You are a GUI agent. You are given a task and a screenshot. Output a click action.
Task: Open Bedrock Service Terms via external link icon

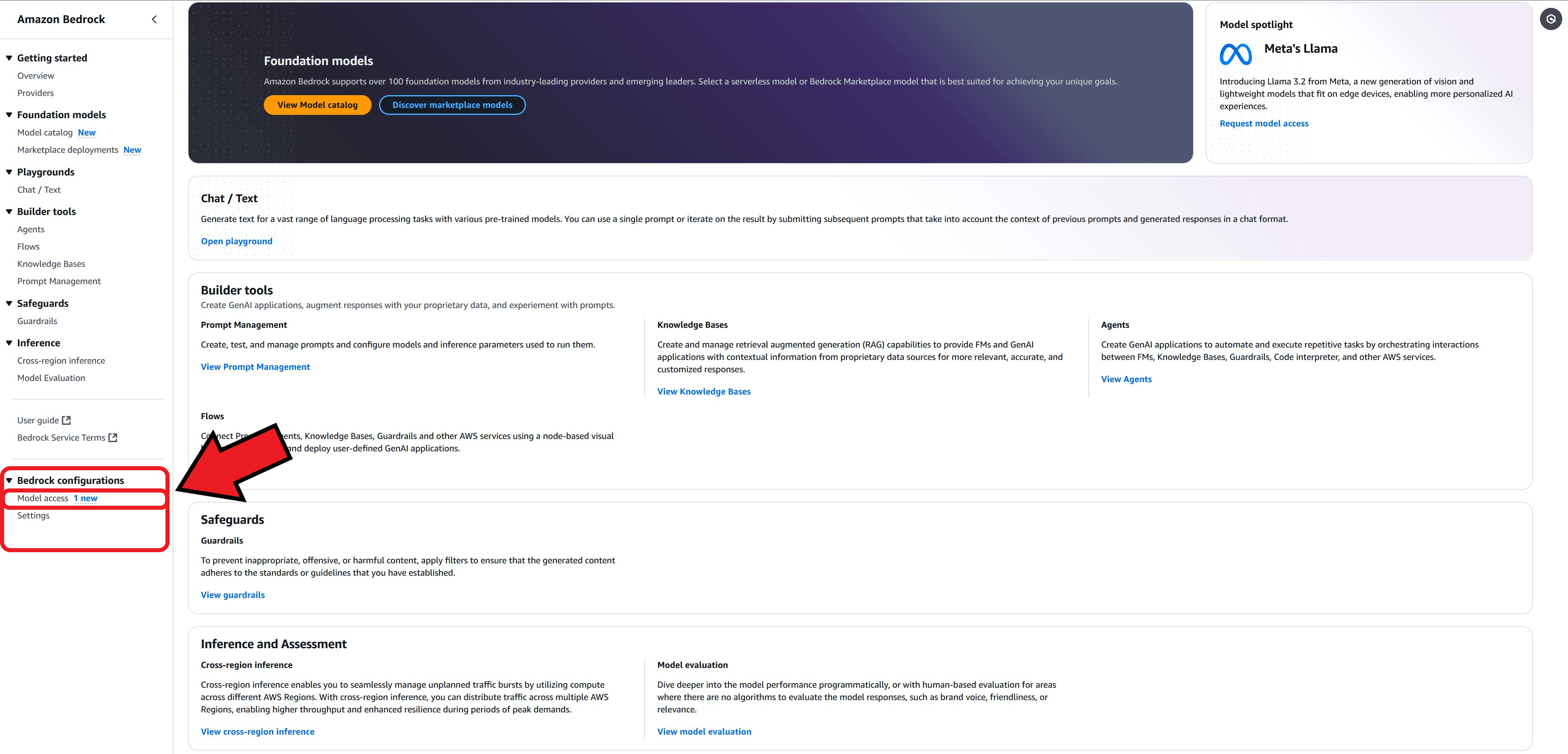pyautogui.click(x=113, y=437)
